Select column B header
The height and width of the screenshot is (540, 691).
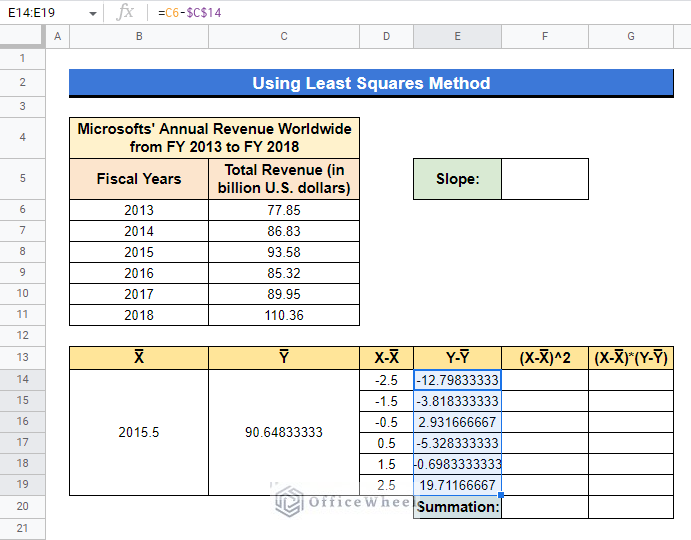coord(139,37)
